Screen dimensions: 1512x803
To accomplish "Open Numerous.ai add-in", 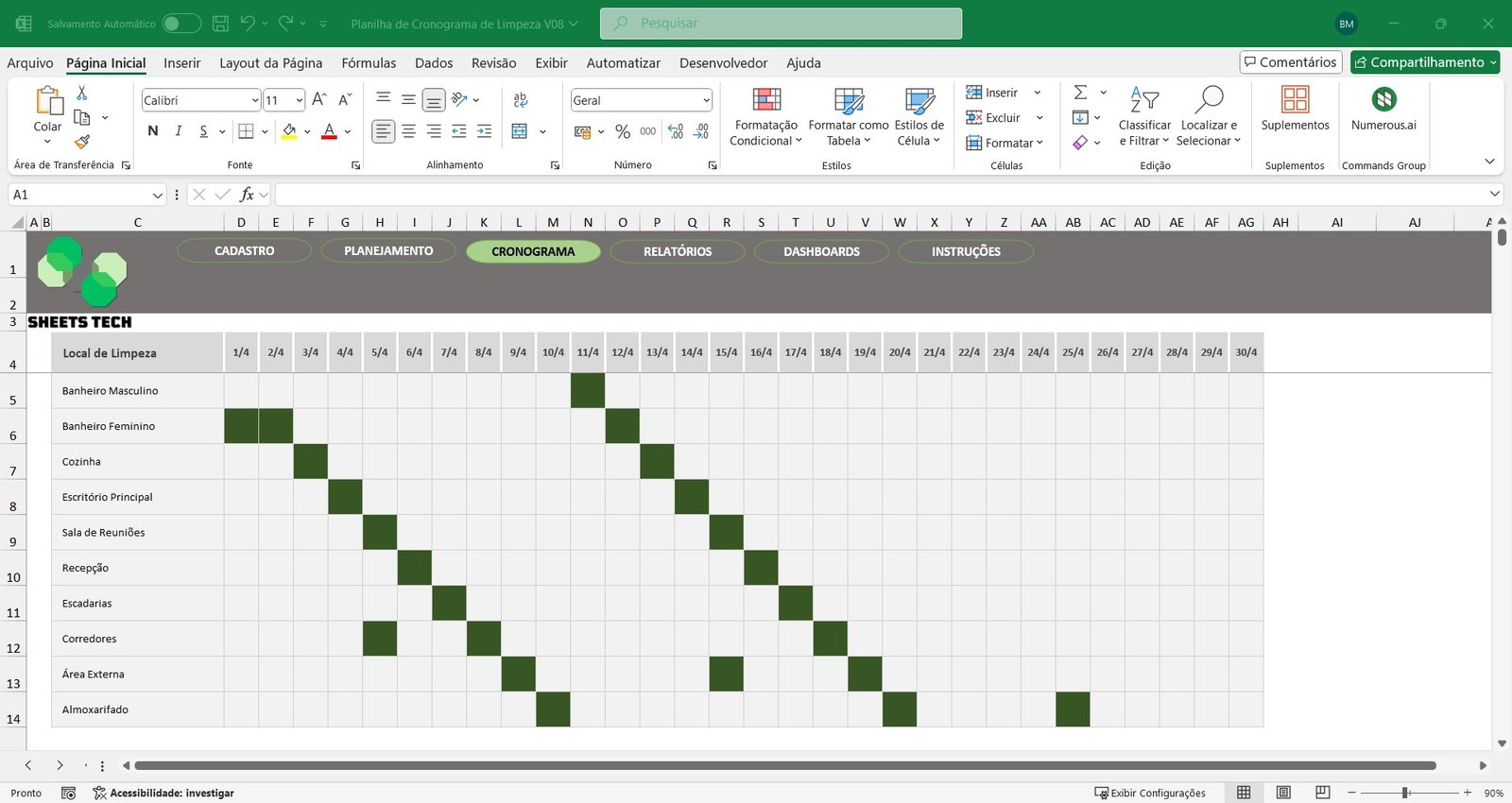I will pyautogui.click(x=1384, y=109).
